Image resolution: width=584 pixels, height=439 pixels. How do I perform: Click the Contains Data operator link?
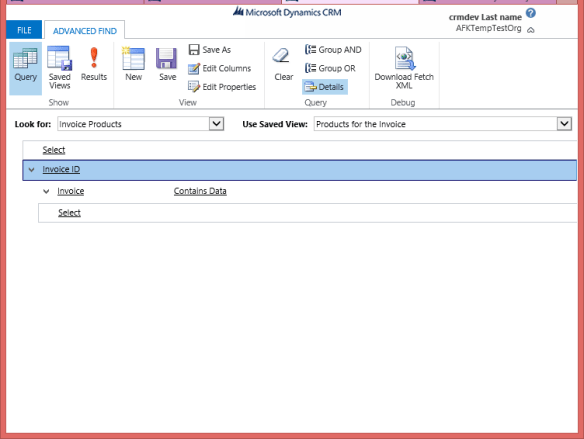click(200, 191)
